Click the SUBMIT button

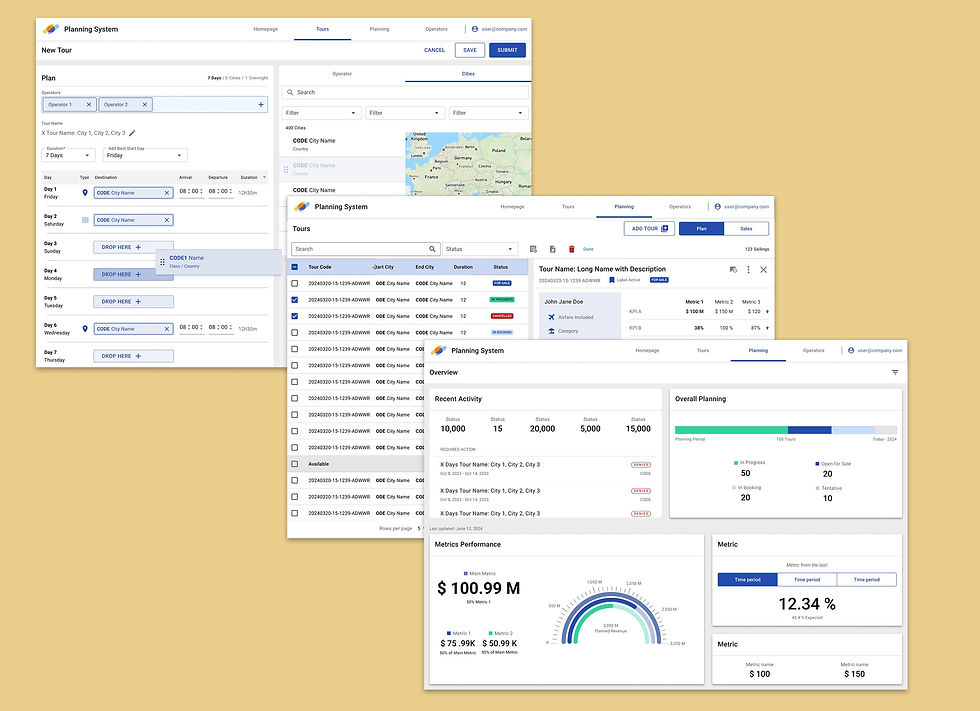click(507, 50)
